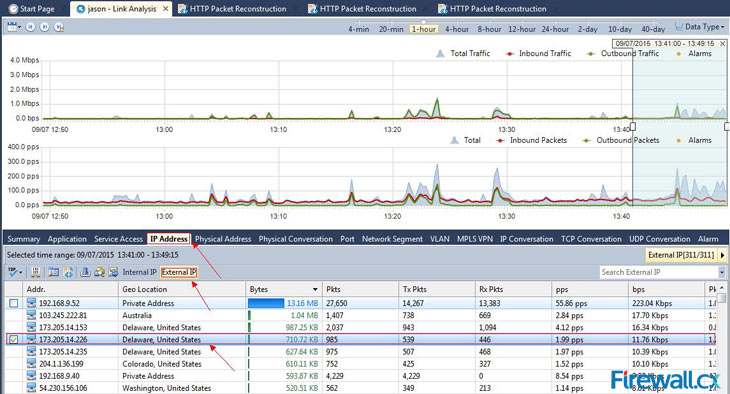Tick the checkbox for 192.168.9.52
The width and height of the screenshot is (730, 394).
coord(14,303)
